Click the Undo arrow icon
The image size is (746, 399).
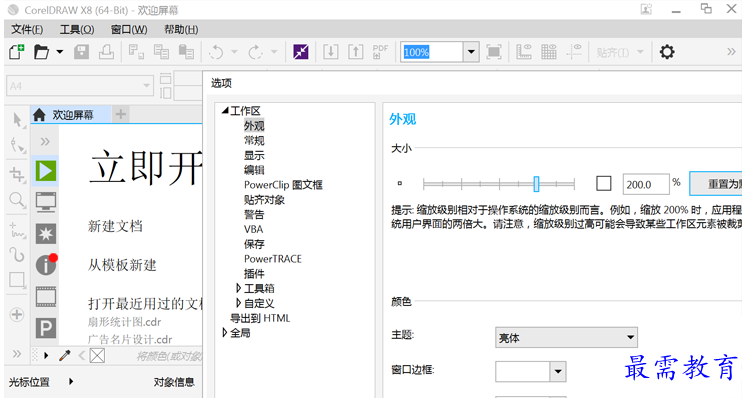coord(216,52)
